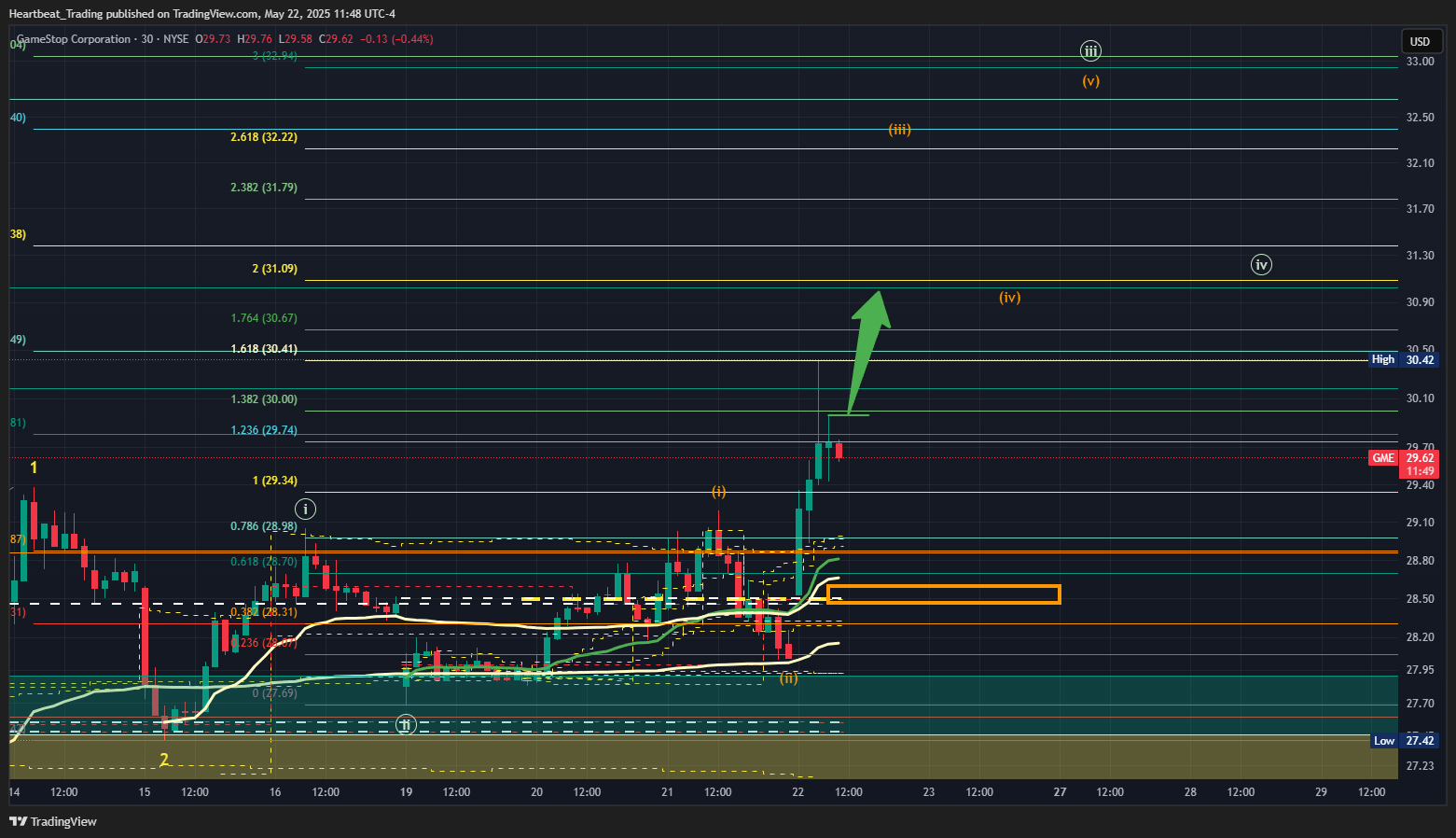Click the change value −0.13 (−0.44%)
The height and width of the screenshot is (838, 1456).
(x=396, y=39)
